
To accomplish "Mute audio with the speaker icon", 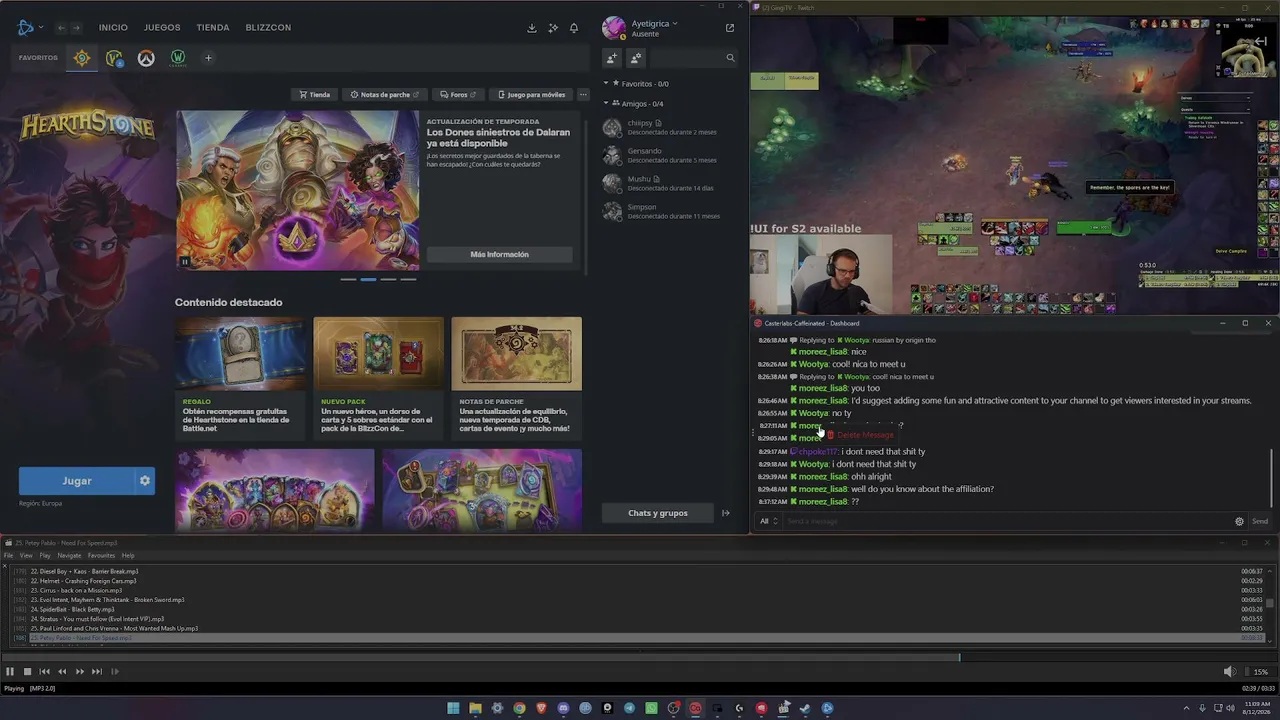I will 1229,672.
